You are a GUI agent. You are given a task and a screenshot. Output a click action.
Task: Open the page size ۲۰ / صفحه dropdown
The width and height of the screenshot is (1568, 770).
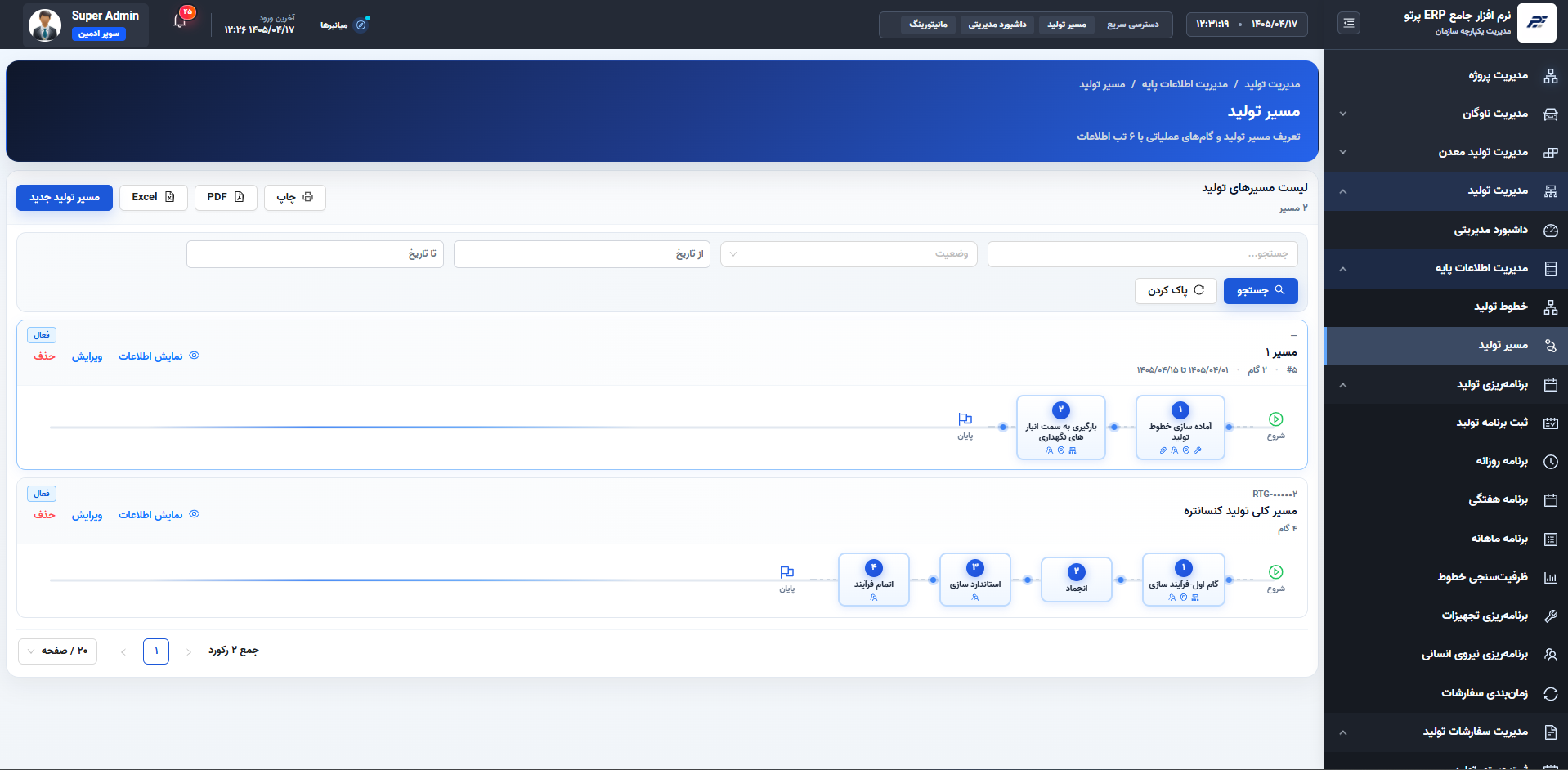click(57, 651)
